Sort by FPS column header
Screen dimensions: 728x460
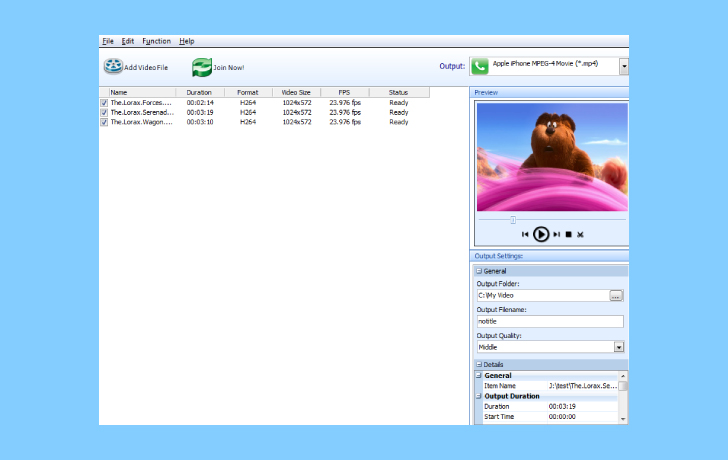[344, 92]
